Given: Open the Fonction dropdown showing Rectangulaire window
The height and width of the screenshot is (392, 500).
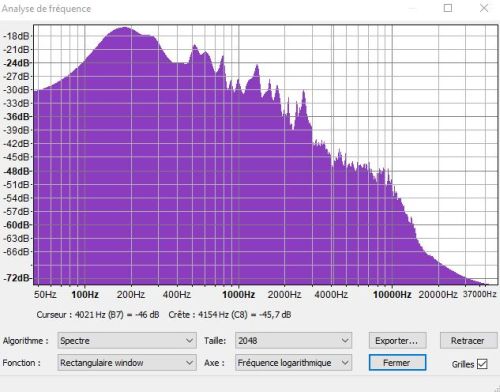Looking at the screenshot, I should 127,363.
